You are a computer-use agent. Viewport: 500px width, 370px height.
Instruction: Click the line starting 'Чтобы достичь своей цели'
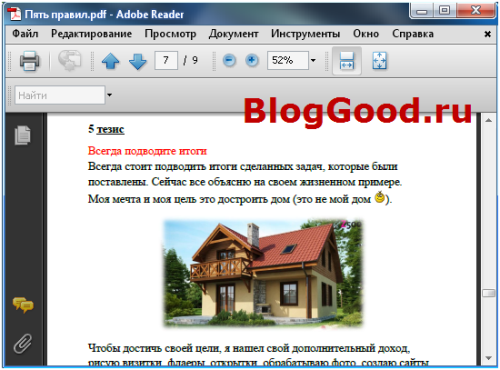249,348
